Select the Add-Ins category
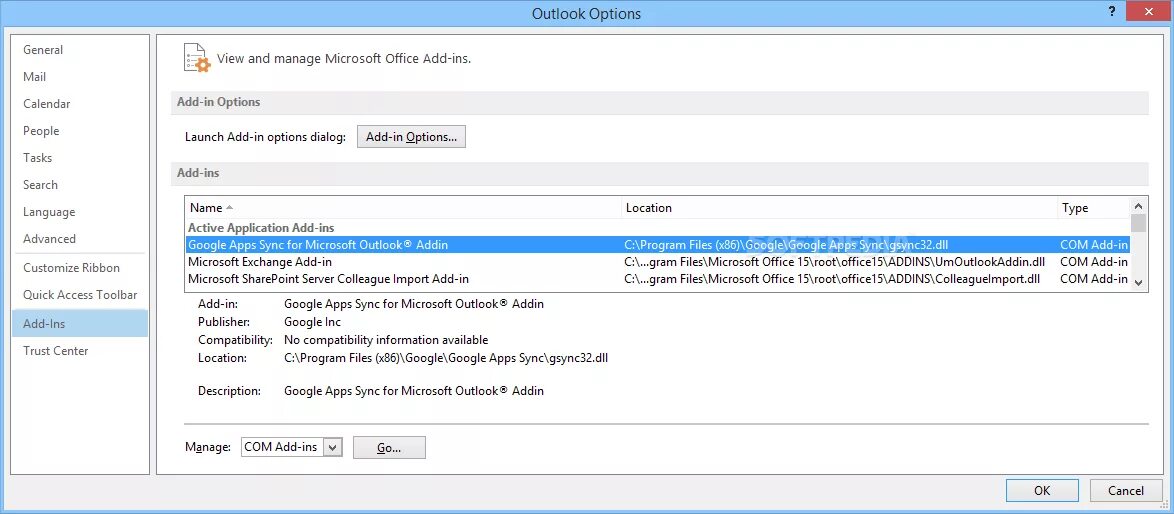 (80, 323)
